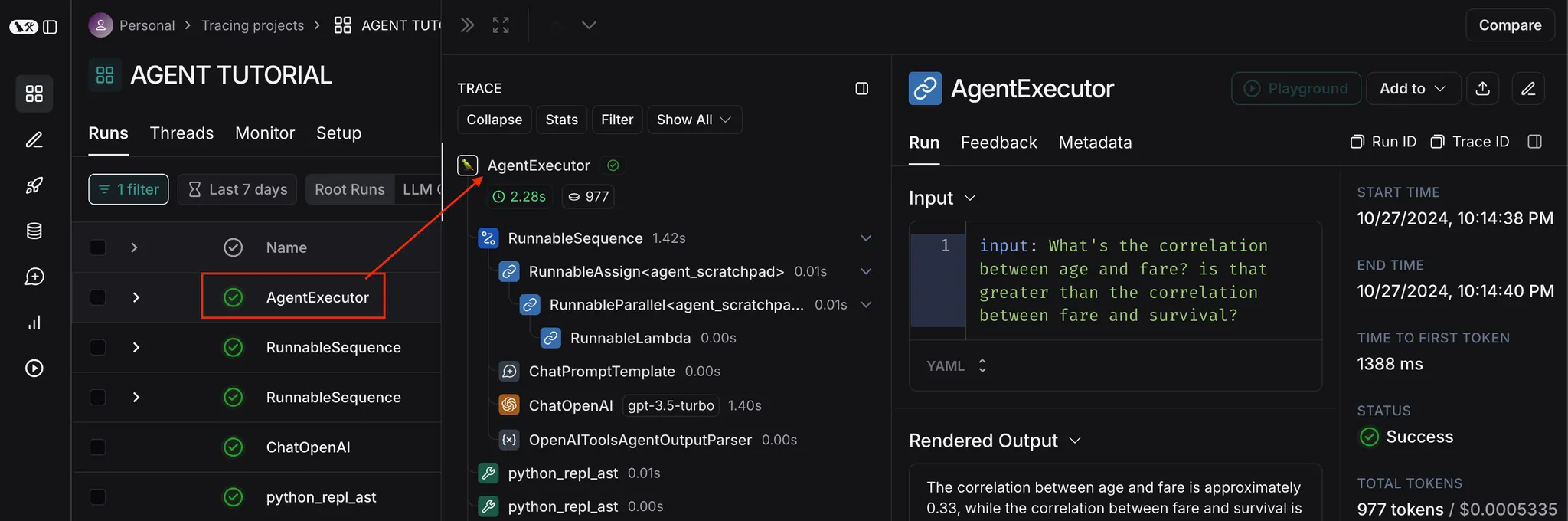Image resolution: width=1568 pixels, height=521 pixels.
Task: Open the Add to dropdown
Action: click(1413, 89)
